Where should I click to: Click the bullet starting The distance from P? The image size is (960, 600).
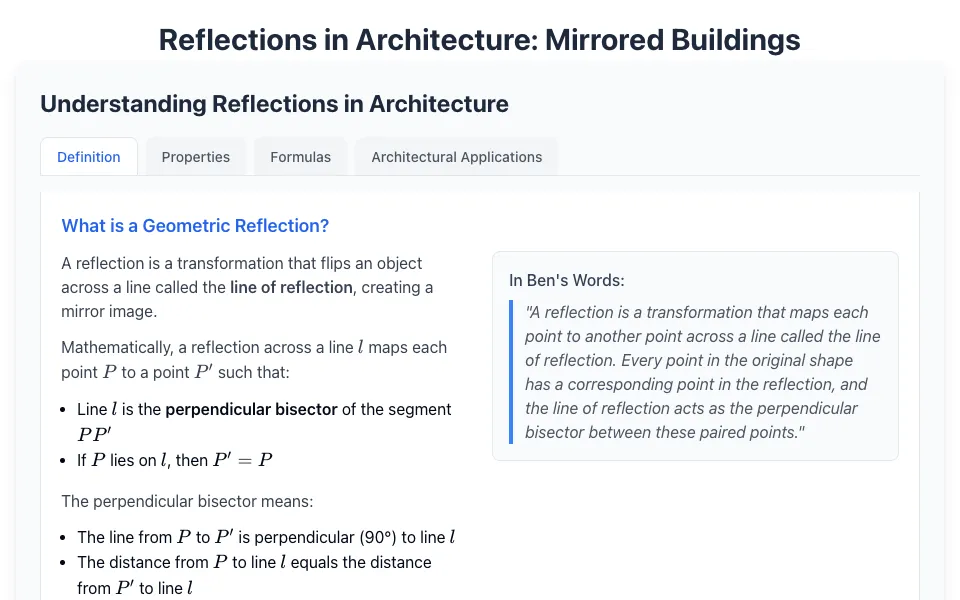click(x=254, y=575)
